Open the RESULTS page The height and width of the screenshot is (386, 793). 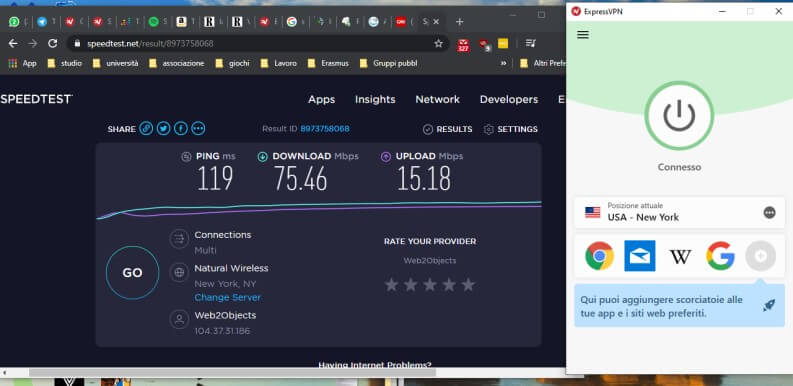coord(448,130)
